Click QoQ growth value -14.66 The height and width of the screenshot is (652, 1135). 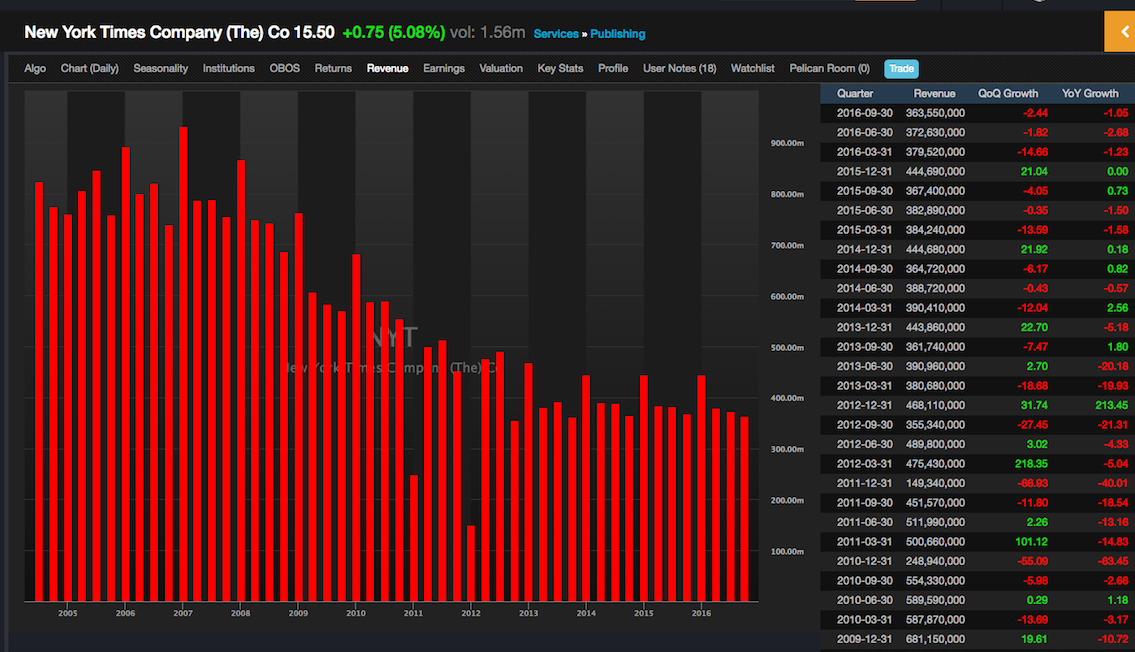[x=1032, y=152]
